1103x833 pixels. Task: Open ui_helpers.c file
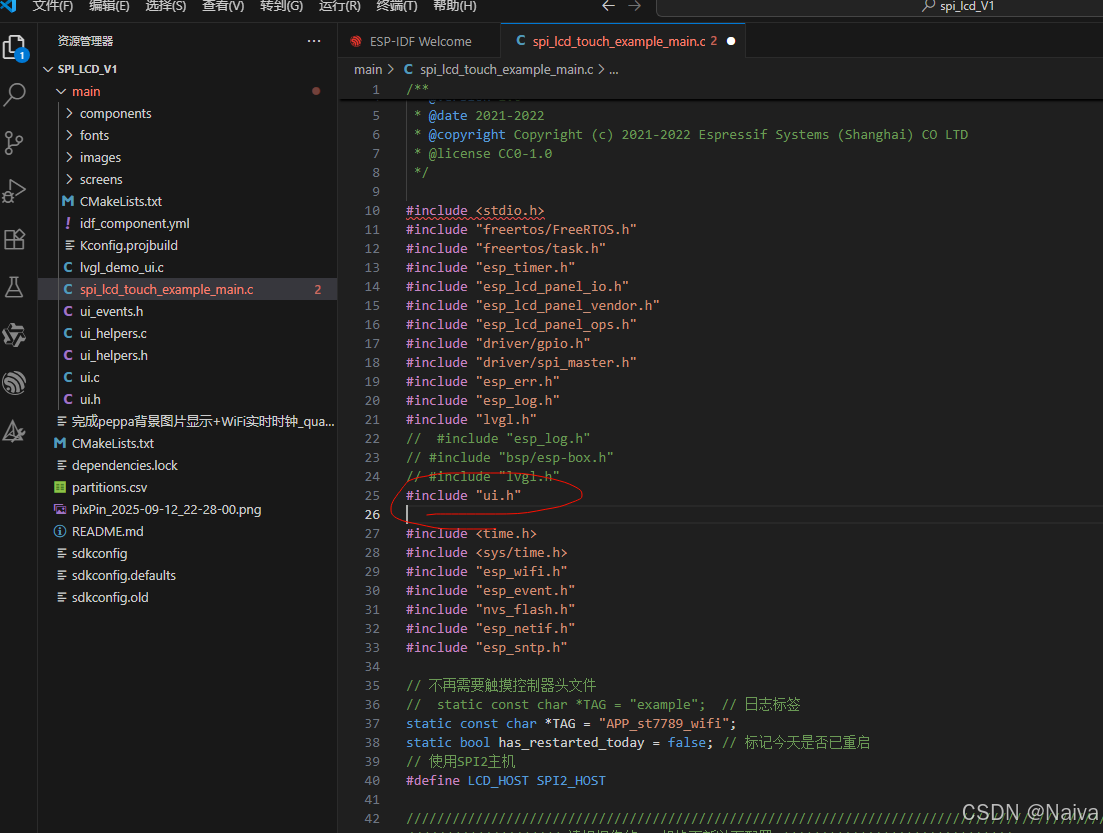click(113, 333)
